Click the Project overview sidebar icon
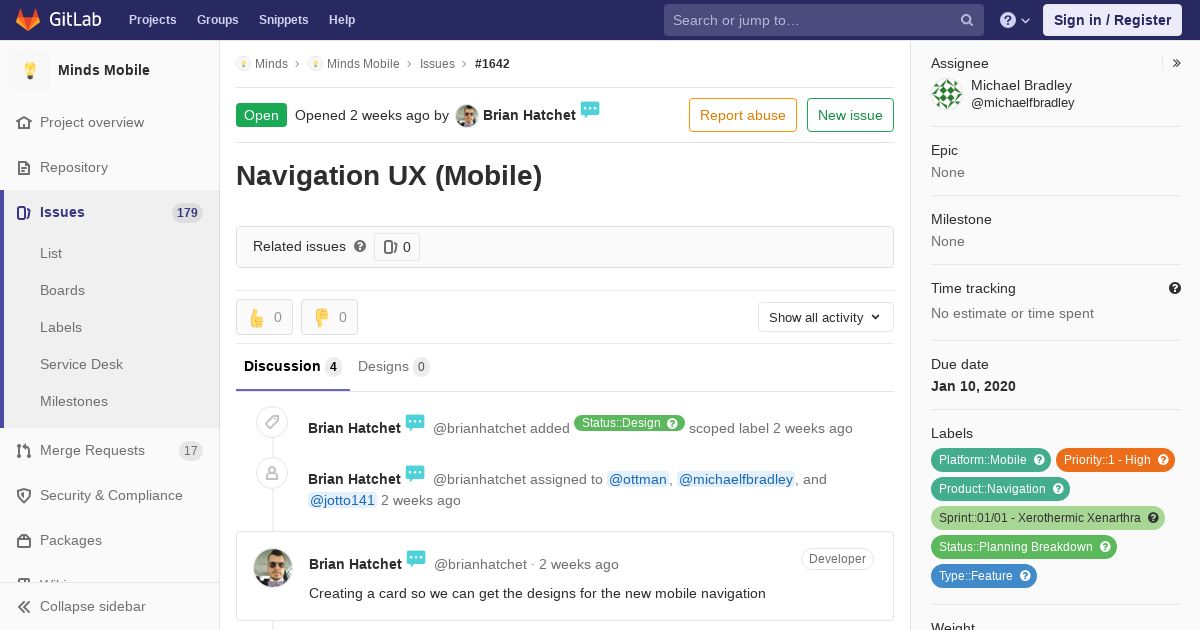 click(24, 122)
